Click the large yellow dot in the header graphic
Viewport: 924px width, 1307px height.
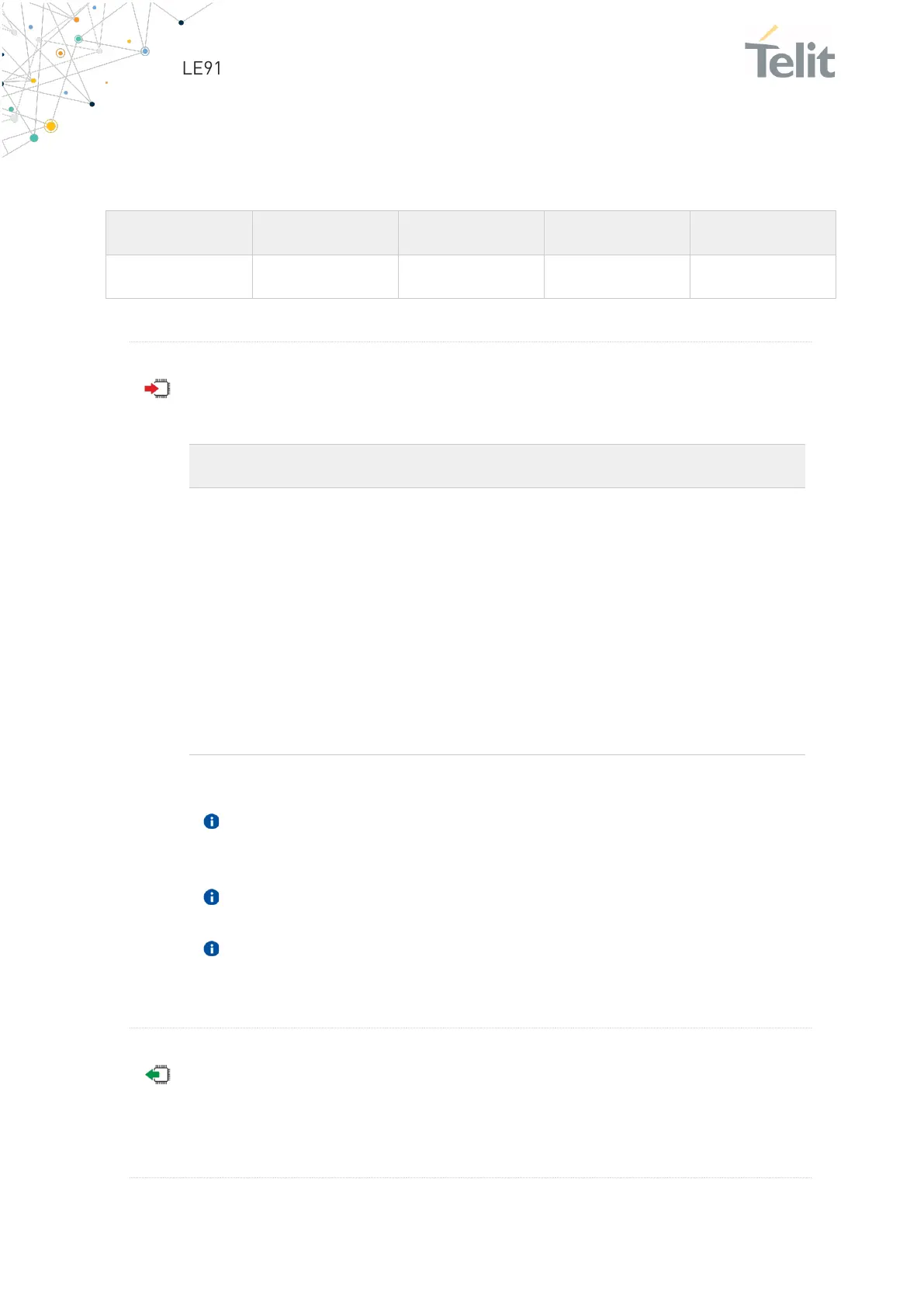pos(51,126)
